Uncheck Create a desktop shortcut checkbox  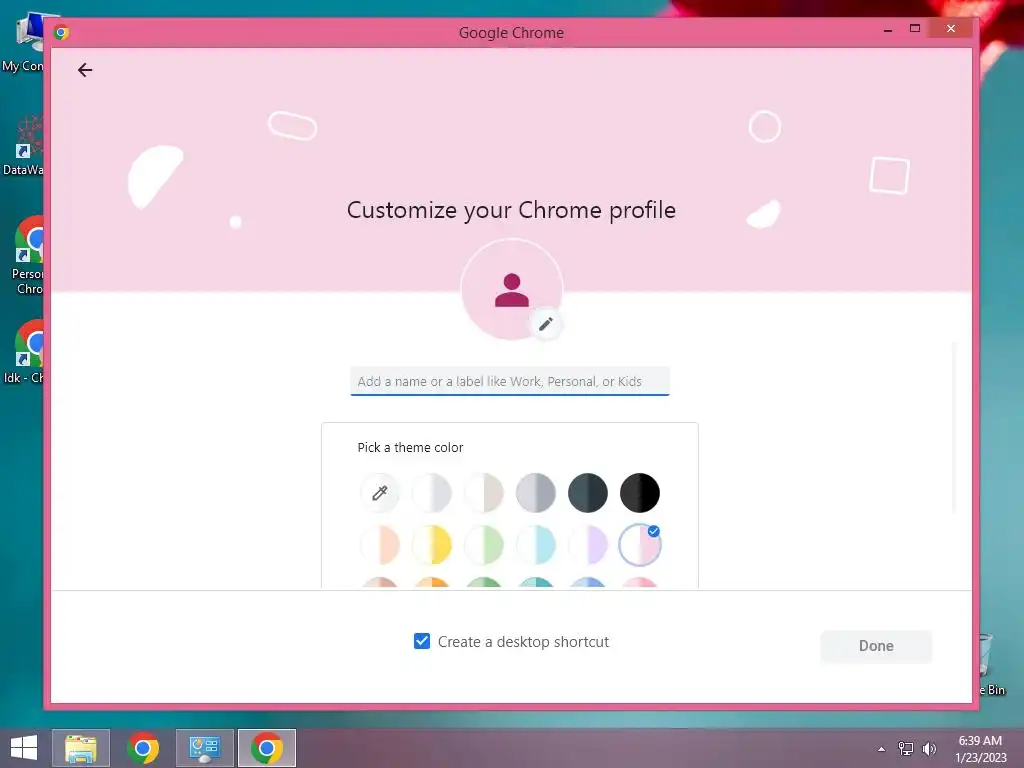coord(422,641)
